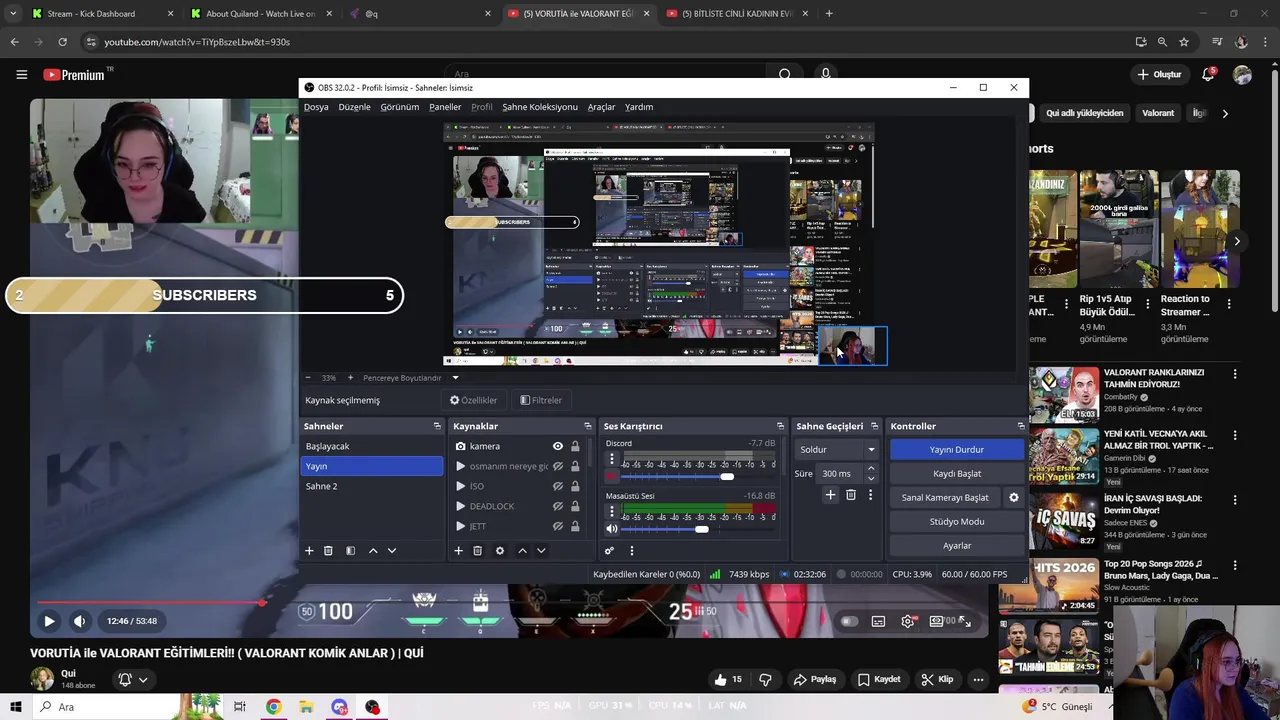The height and width of the screenshot is (720, 1280).
Task: Add a scene transition with plus icon
Action: pyautogui.click(x=830, y=494)
